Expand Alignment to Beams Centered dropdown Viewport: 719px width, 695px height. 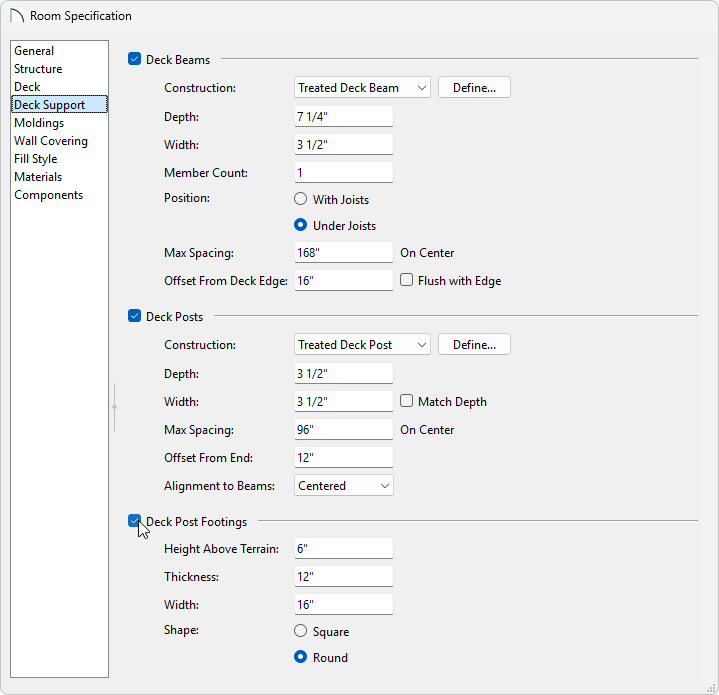344,485
